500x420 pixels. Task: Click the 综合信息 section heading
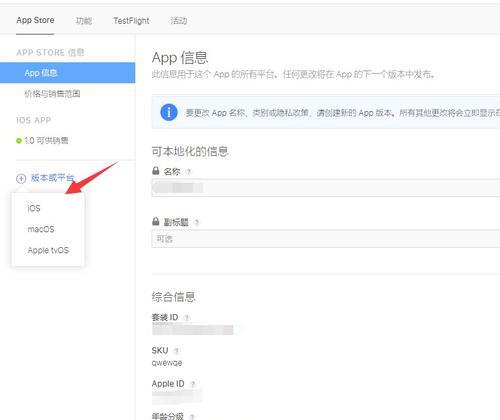click(173, 297)
